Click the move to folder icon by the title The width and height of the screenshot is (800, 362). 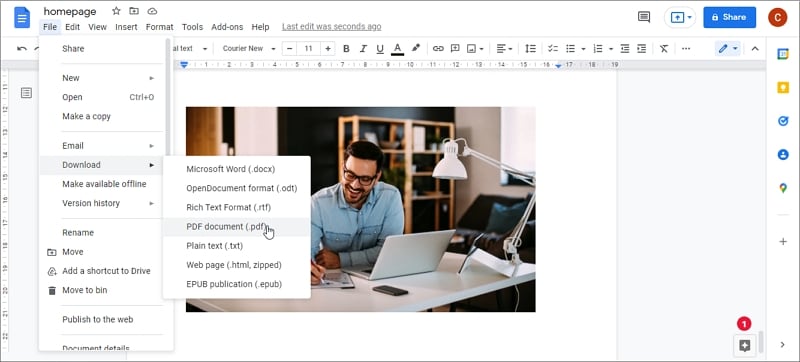(134, 11)
